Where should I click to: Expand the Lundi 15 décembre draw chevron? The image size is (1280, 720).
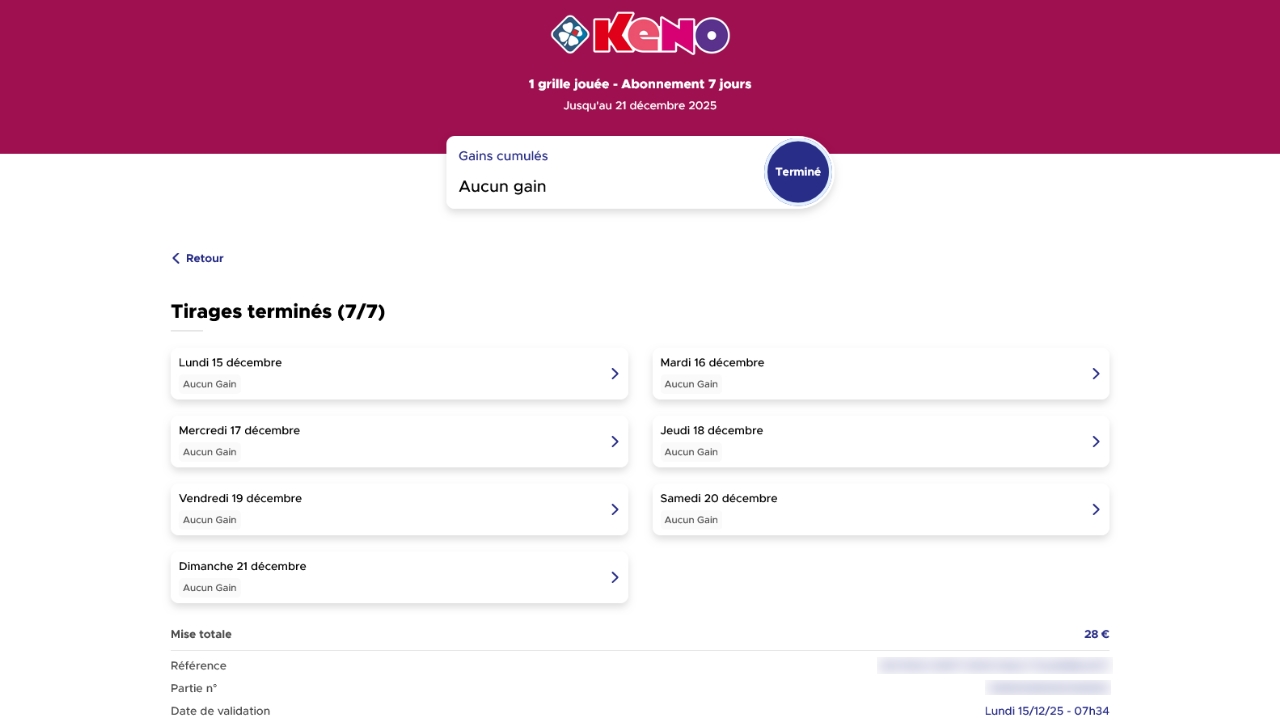click(615, 374)
